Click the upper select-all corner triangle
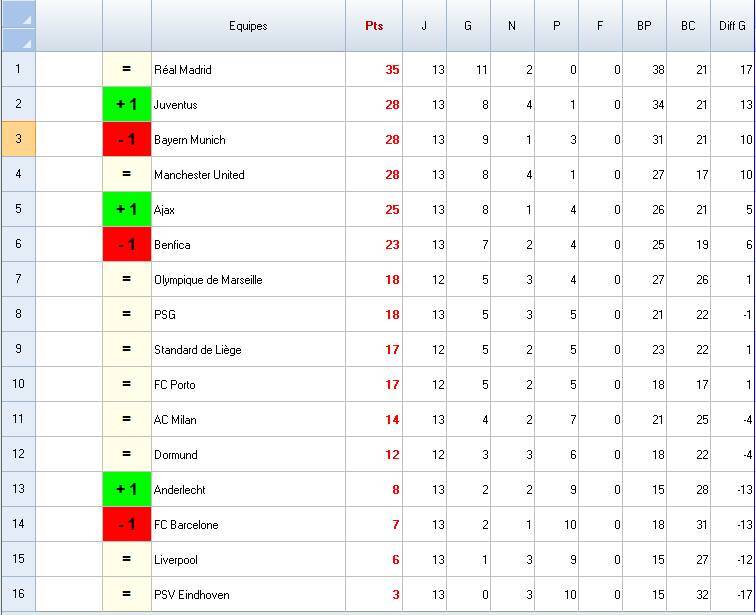 [x=26, y=19]
